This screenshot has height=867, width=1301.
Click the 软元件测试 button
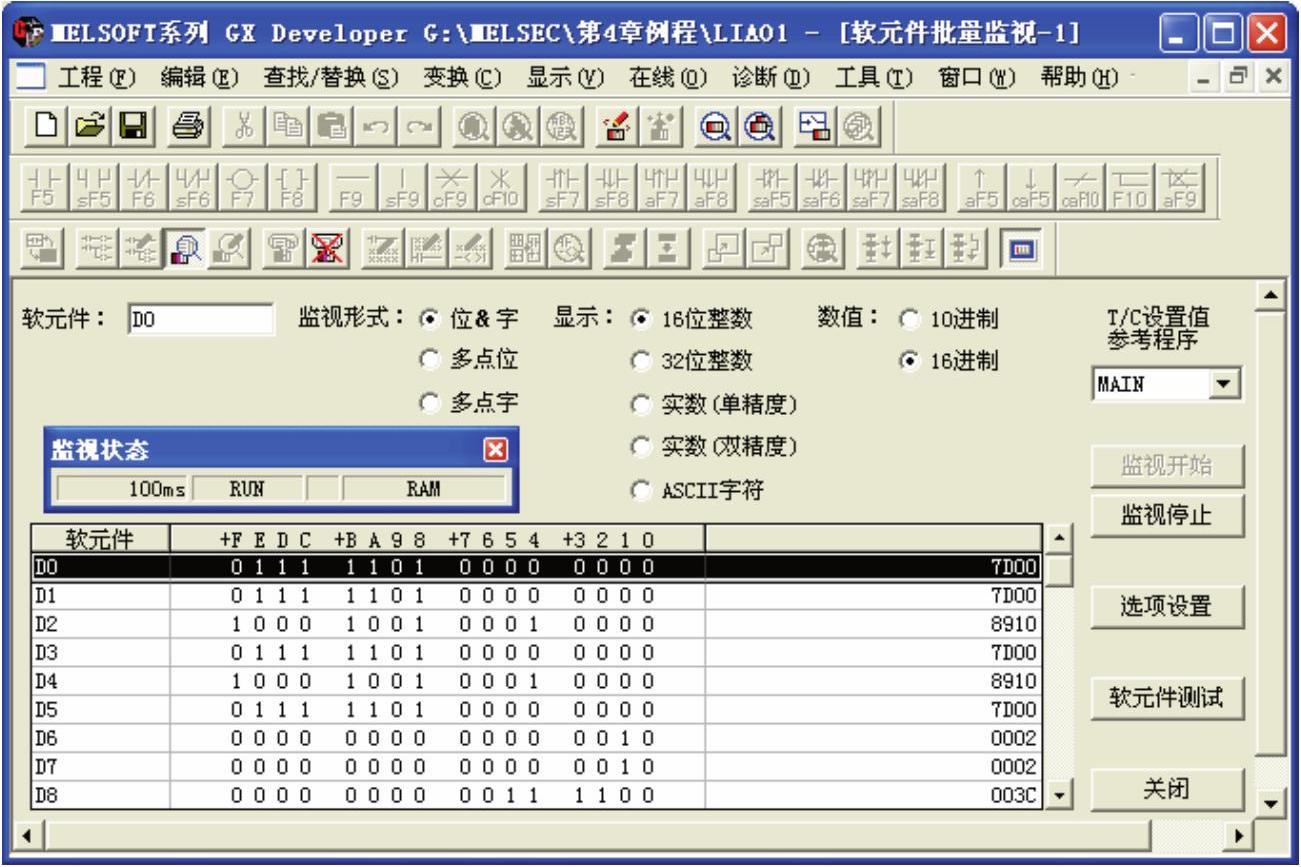(x=1167, y=696)
